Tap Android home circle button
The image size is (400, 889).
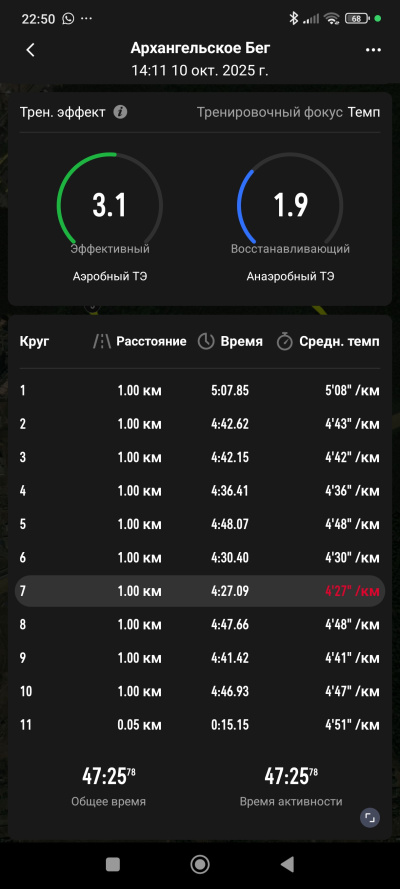200,864
